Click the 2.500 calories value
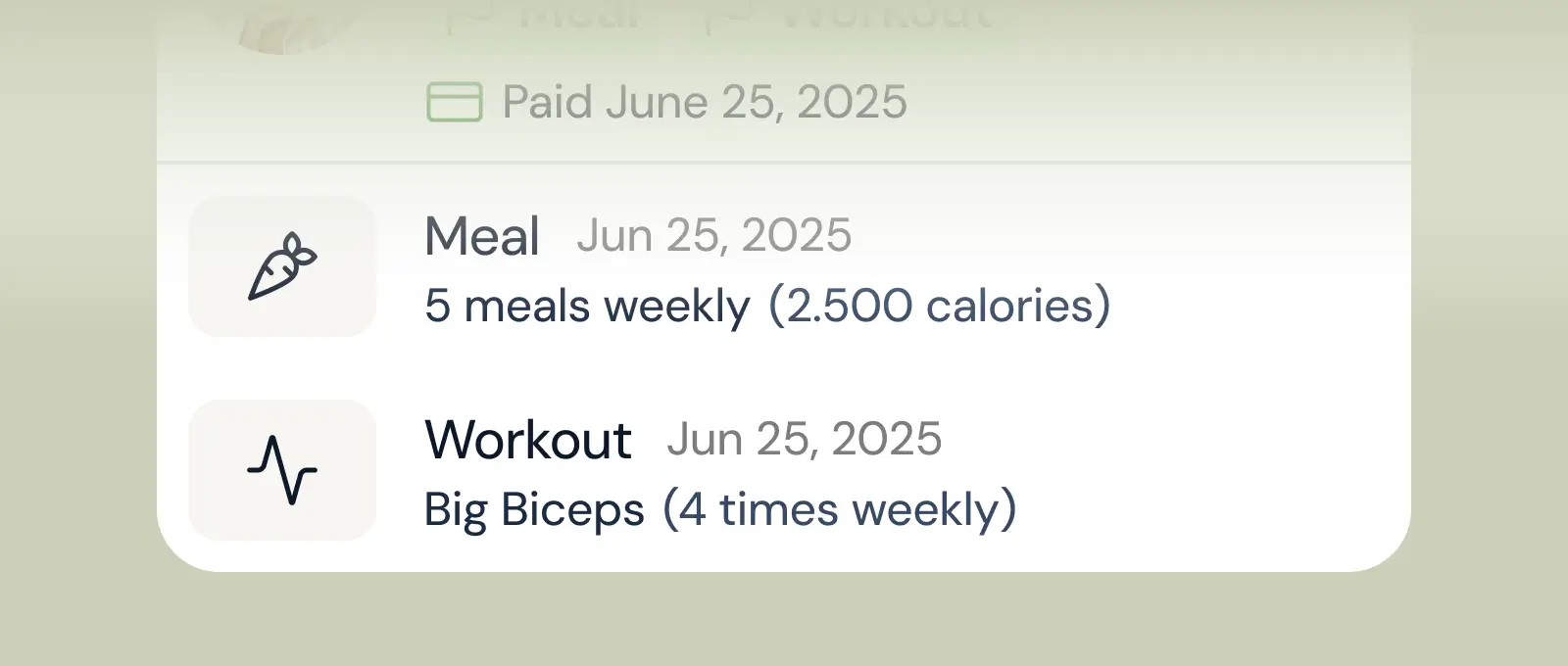 (x=942, y=305)
